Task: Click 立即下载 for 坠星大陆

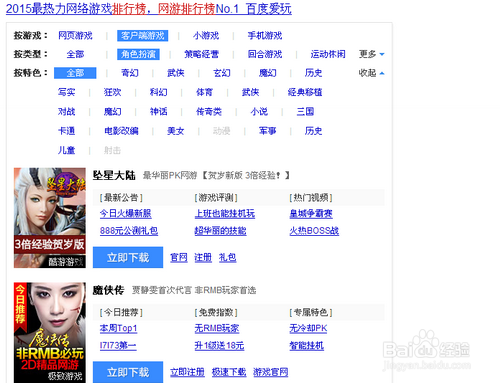Action: point(128,257)
